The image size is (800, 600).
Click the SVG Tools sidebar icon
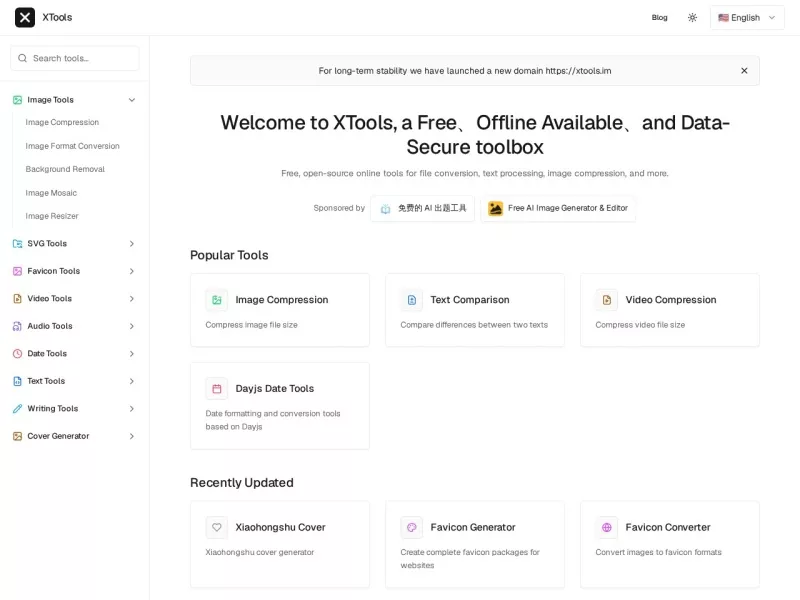[17, 244]
